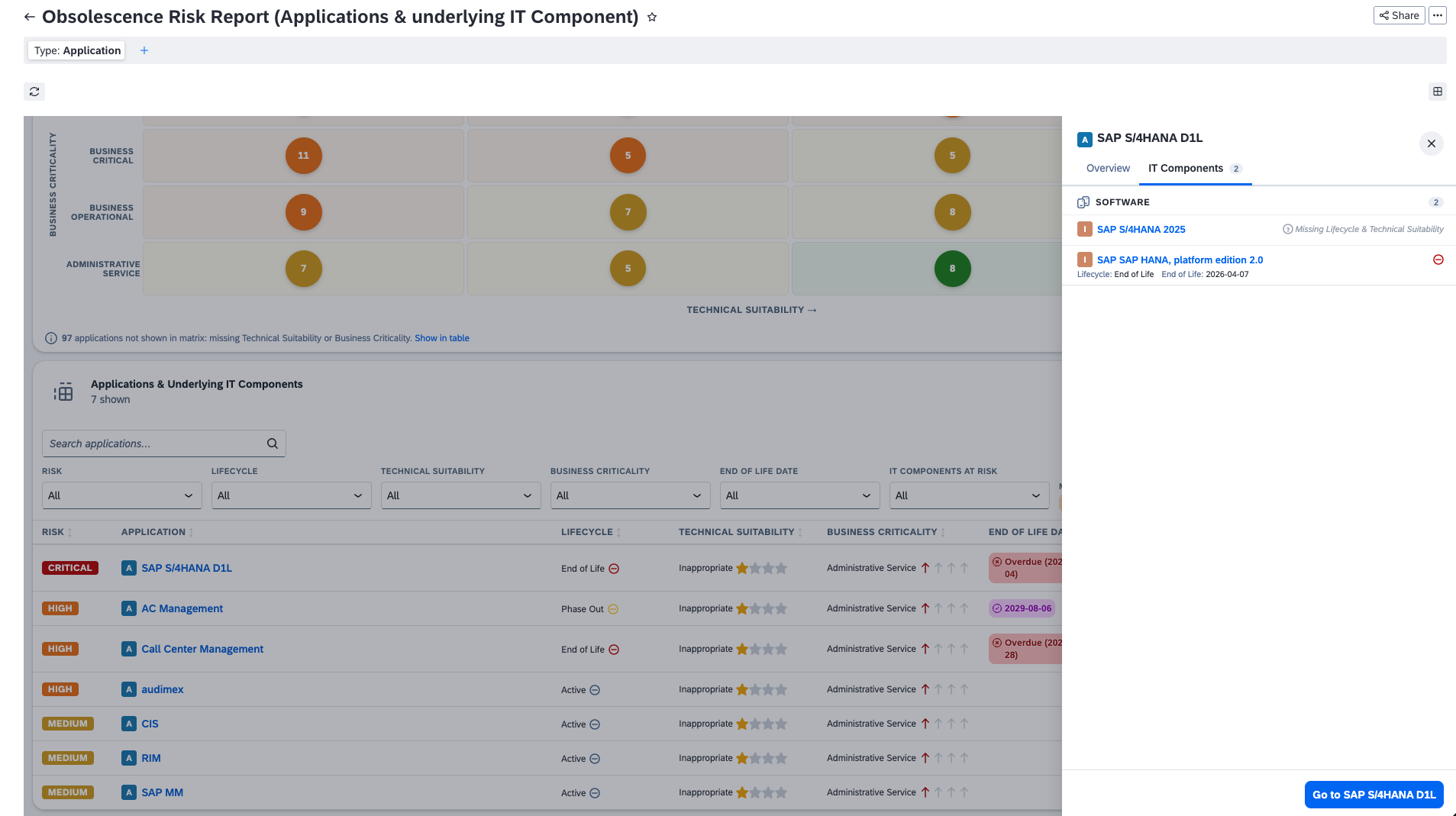Click the Missing Lifecycle question mark icon
Image resolution: width=1456 pixels, height=816 pixels.
click(x=1288, y=229)
